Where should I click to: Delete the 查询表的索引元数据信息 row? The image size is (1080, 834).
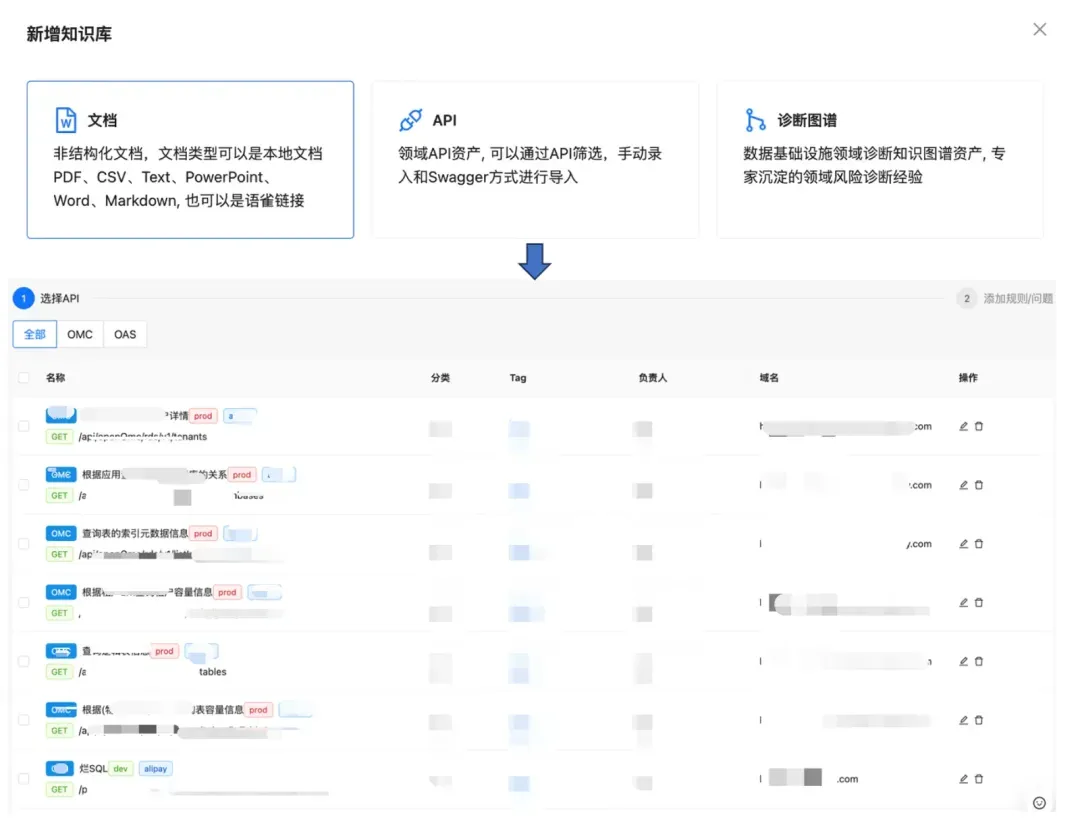click(979, 544)
